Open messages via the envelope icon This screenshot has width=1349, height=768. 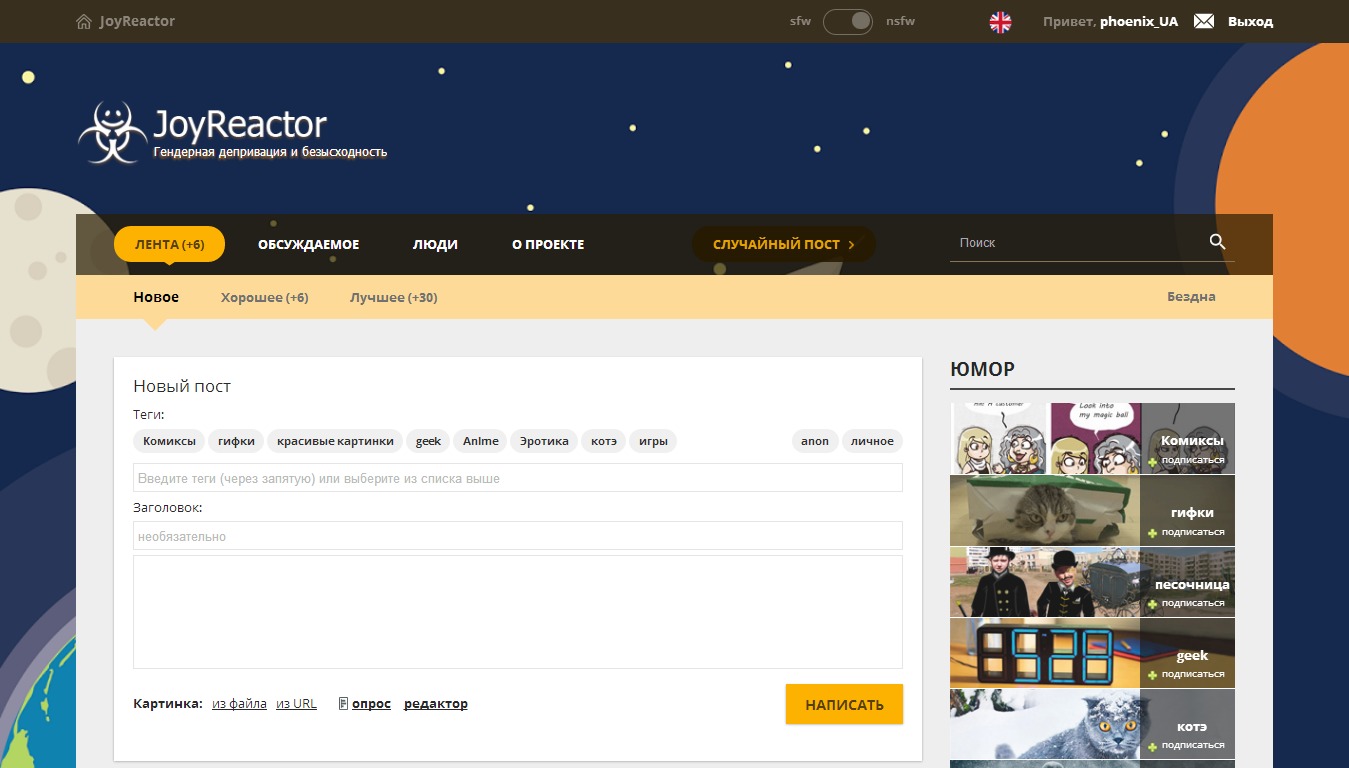point(1203,20)
